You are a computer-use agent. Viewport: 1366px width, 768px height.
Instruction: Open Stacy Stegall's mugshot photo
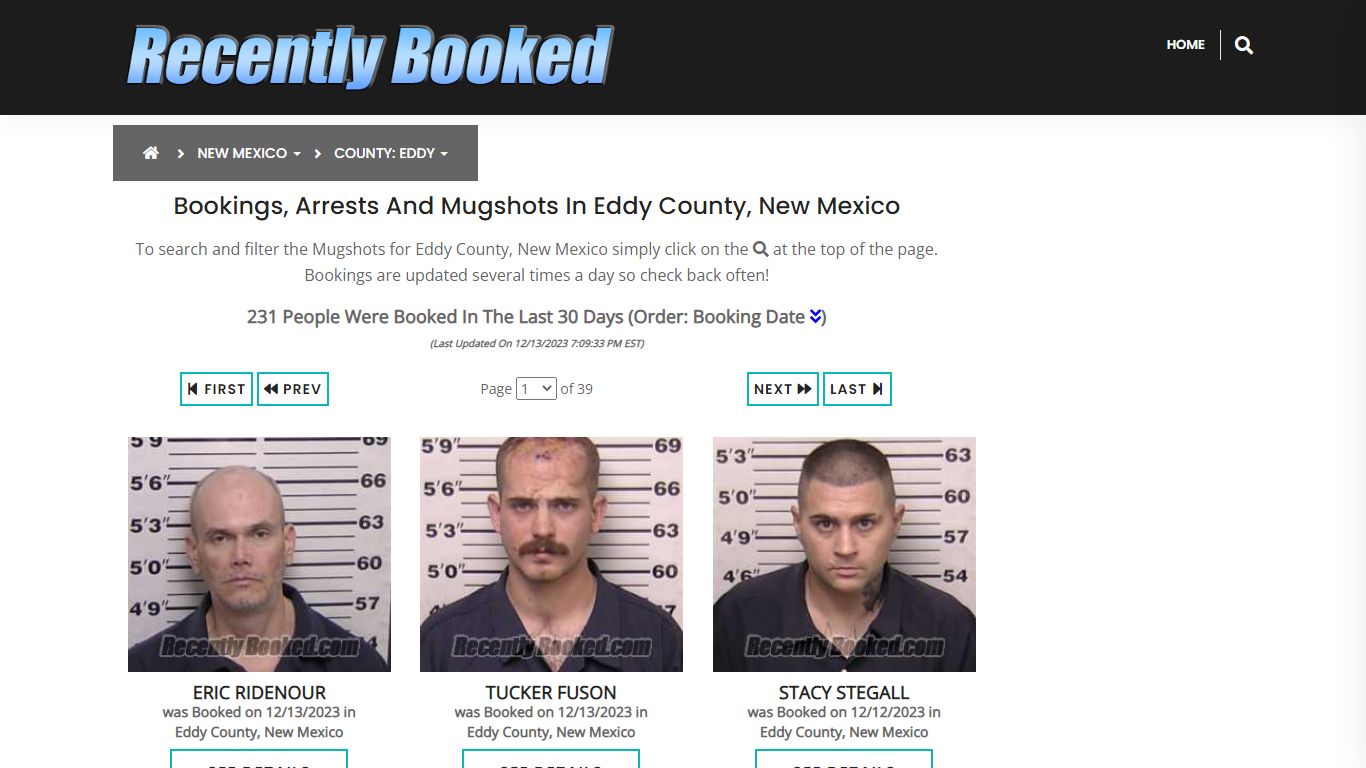[844, 554]
